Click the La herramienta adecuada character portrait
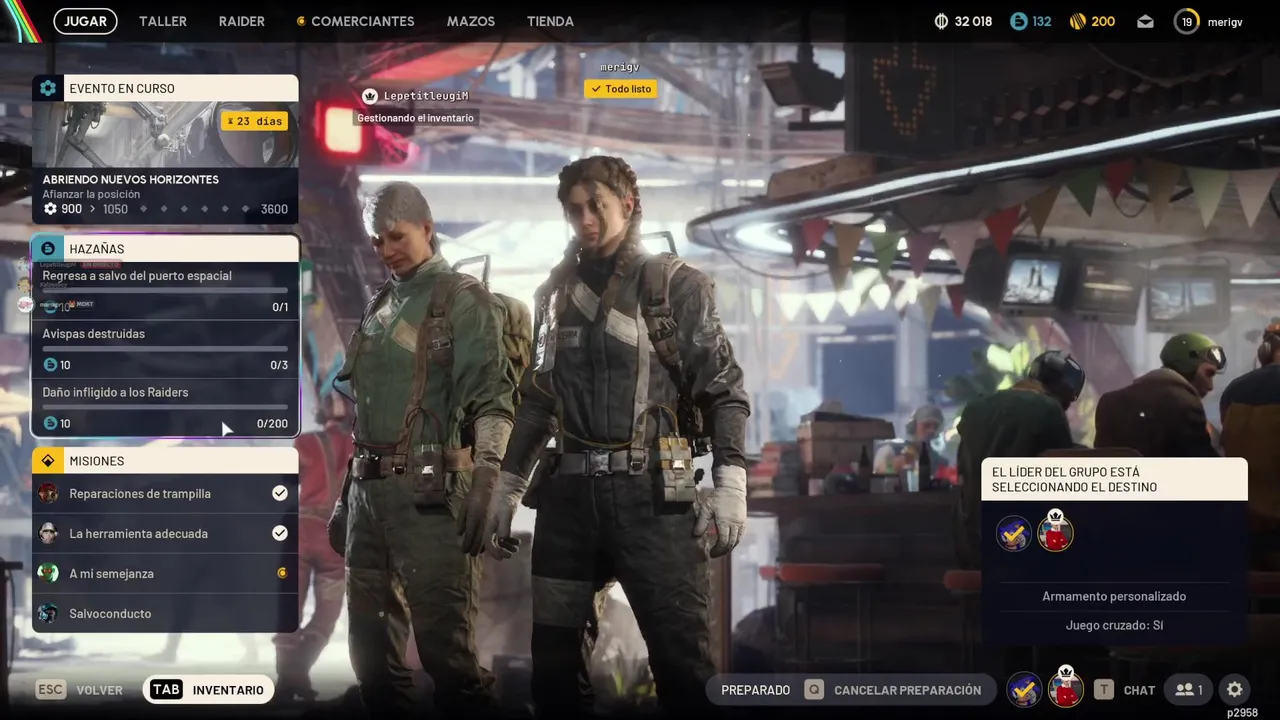1280x720 pixels. point(48,534)
